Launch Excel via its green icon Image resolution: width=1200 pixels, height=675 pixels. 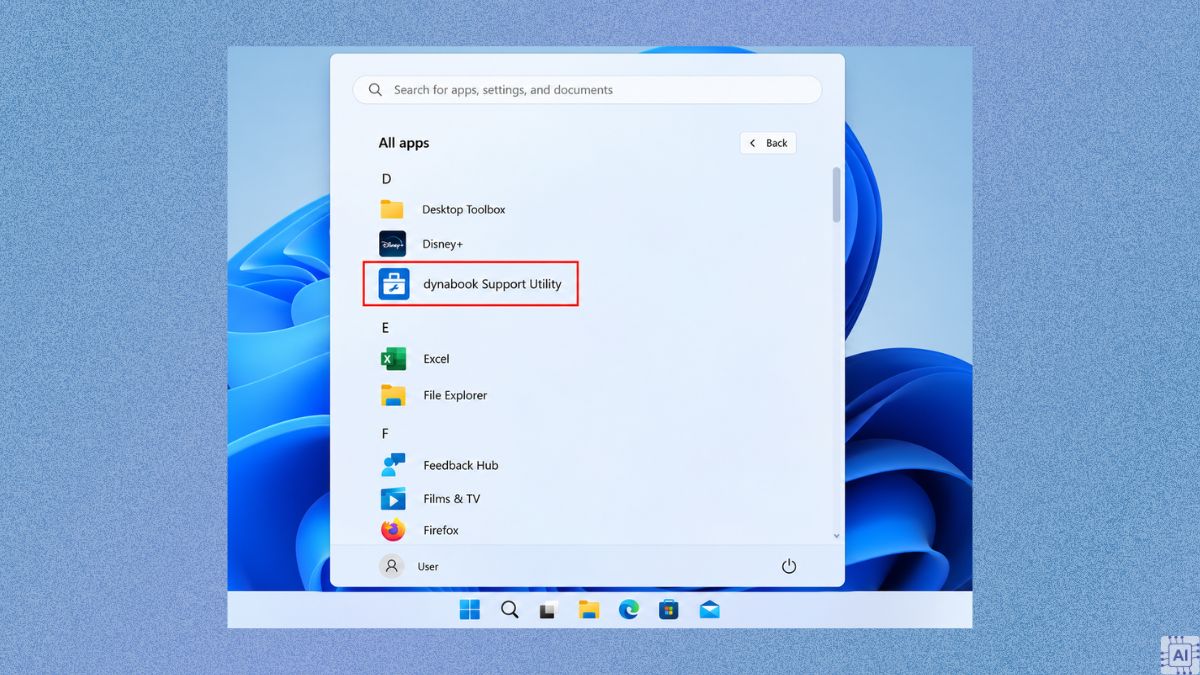click(x=393, y=359)
